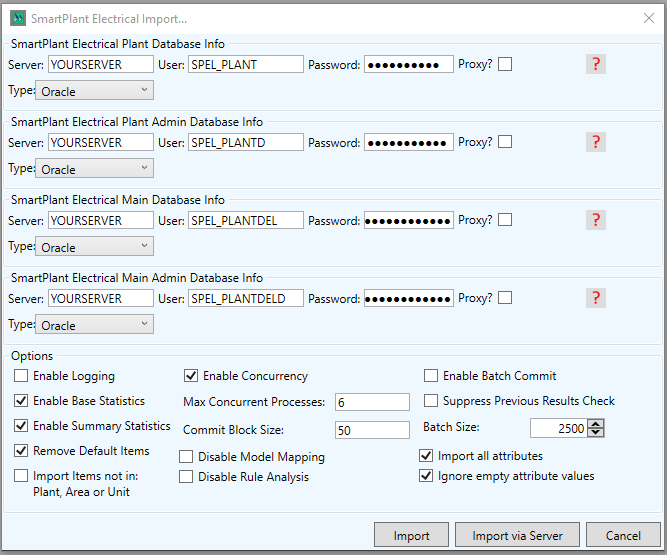Expand the Plant Admin Database Type dropdown

click(95, 169)
